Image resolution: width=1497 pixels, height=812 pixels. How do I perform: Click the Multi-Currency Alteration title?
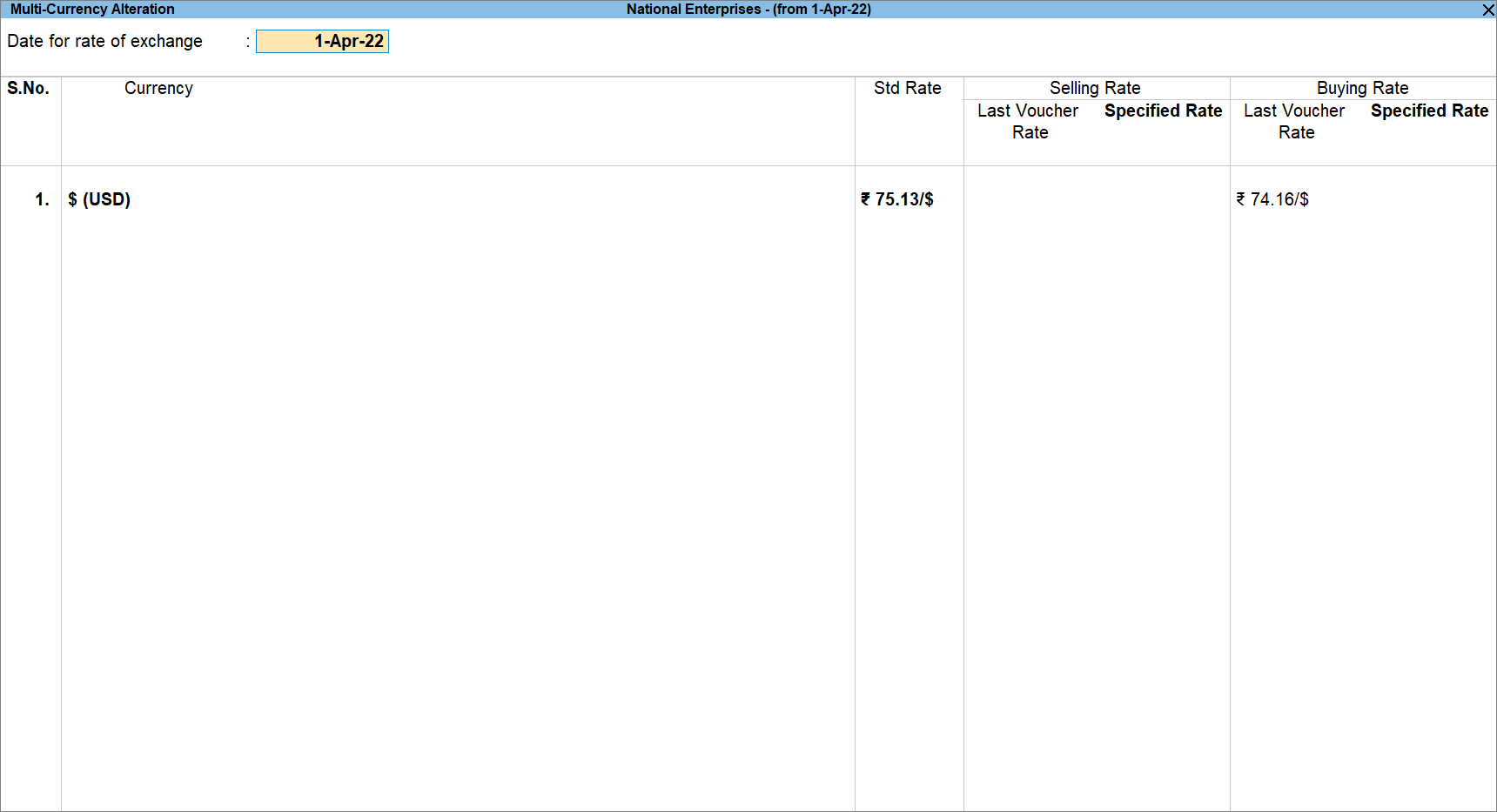click(92, 10)
